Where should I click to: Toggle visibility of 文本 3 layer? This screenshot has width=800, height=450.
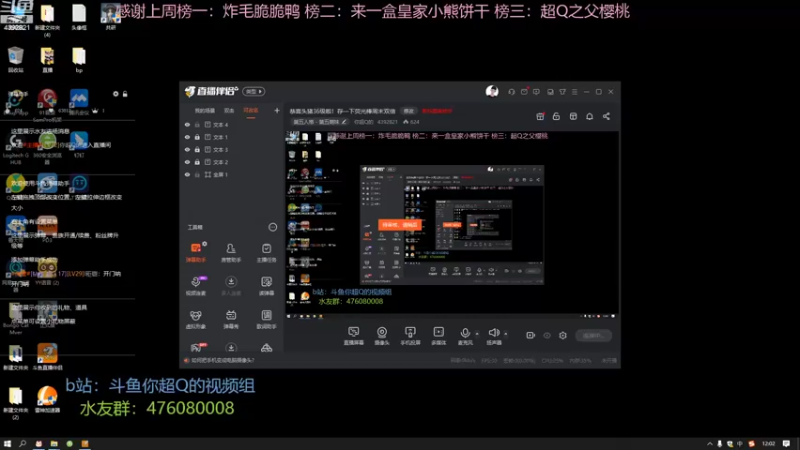(187, 149)
